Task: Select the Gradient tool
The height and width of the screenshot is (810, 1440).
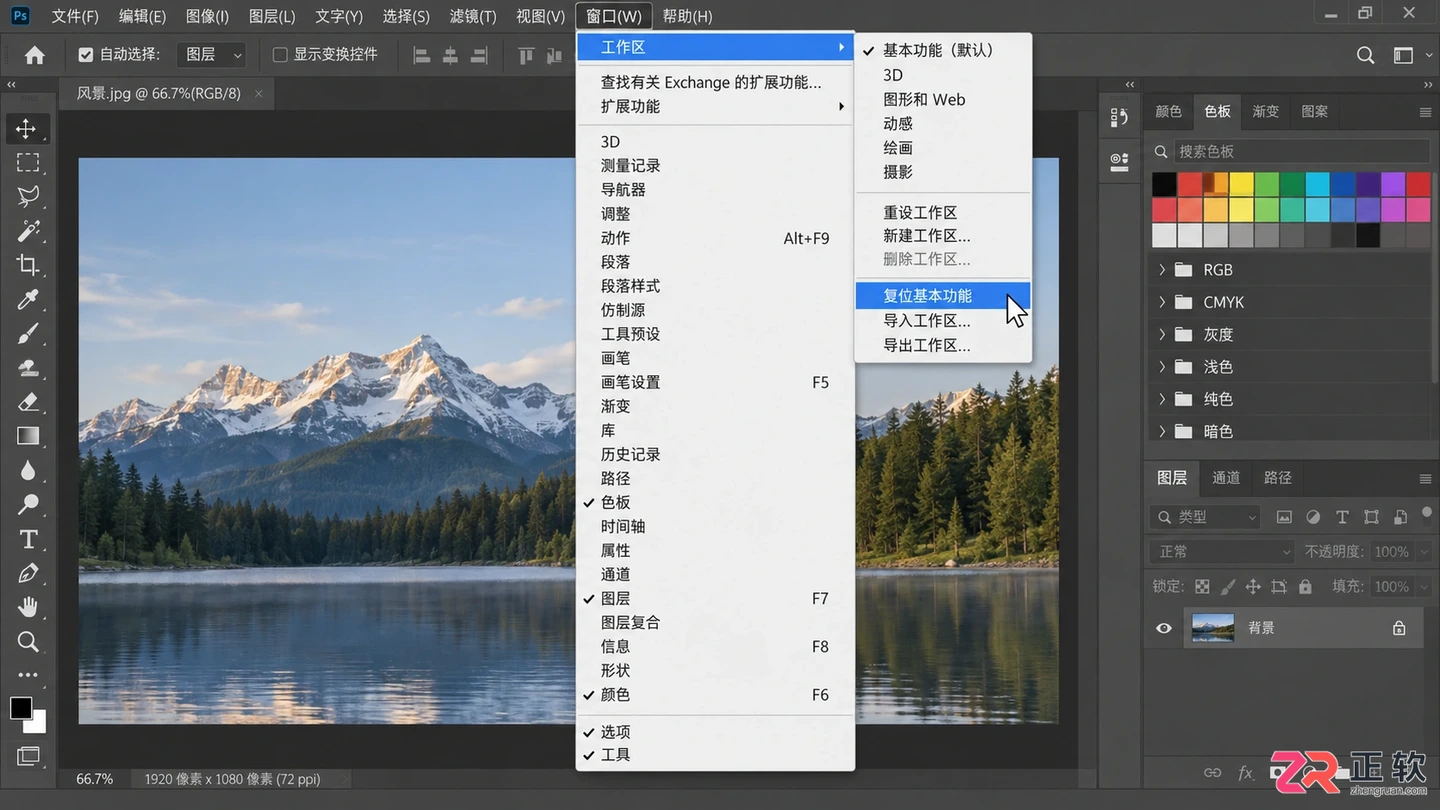Action: (x=27, y=436)
